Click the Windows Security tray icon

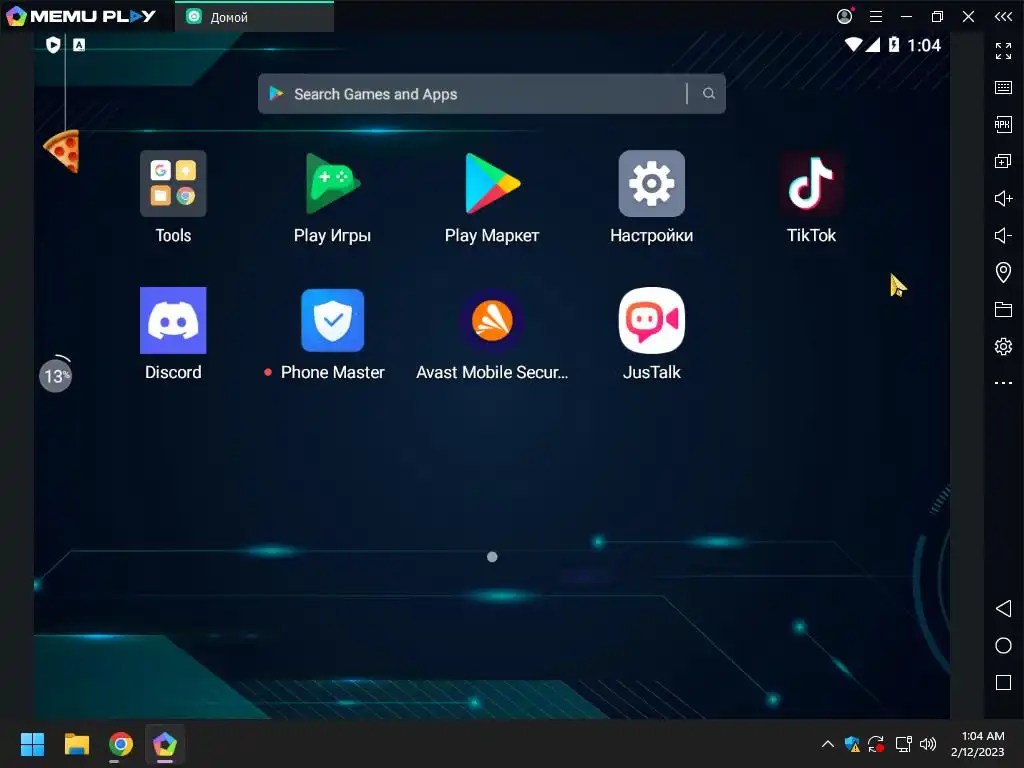(x=852, y=744)
